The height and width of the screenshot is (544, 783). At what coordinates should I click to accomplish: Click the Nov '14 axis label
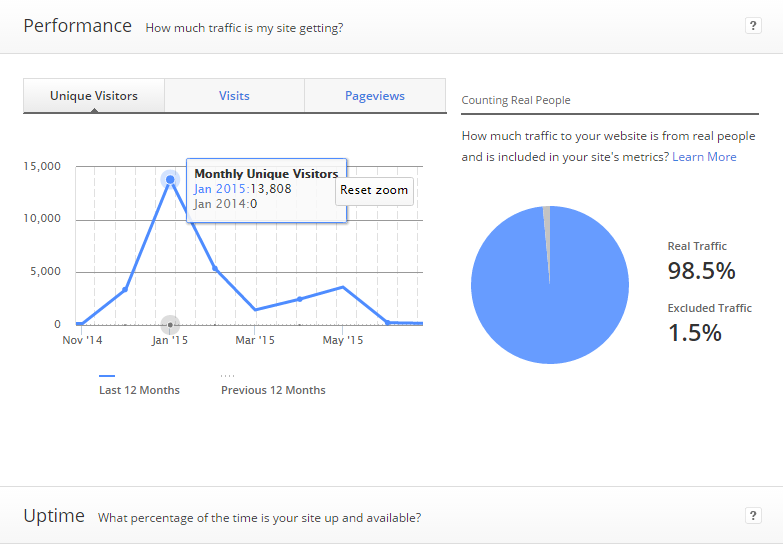pyautogui.click(x=82, y=340)
